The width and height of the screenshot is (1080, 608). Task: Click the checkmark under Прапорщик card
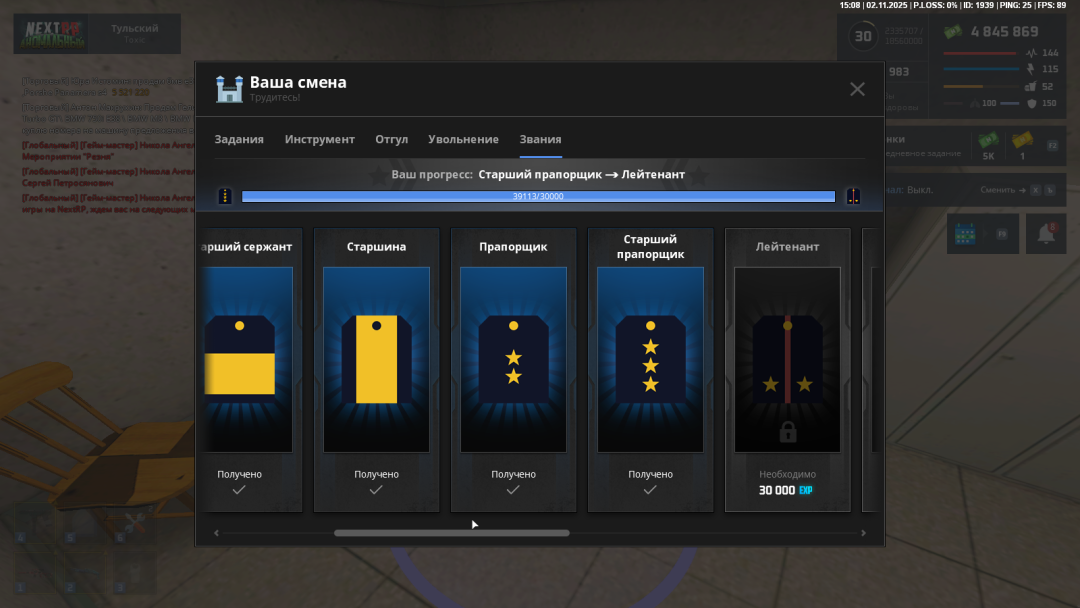[513, 490]
